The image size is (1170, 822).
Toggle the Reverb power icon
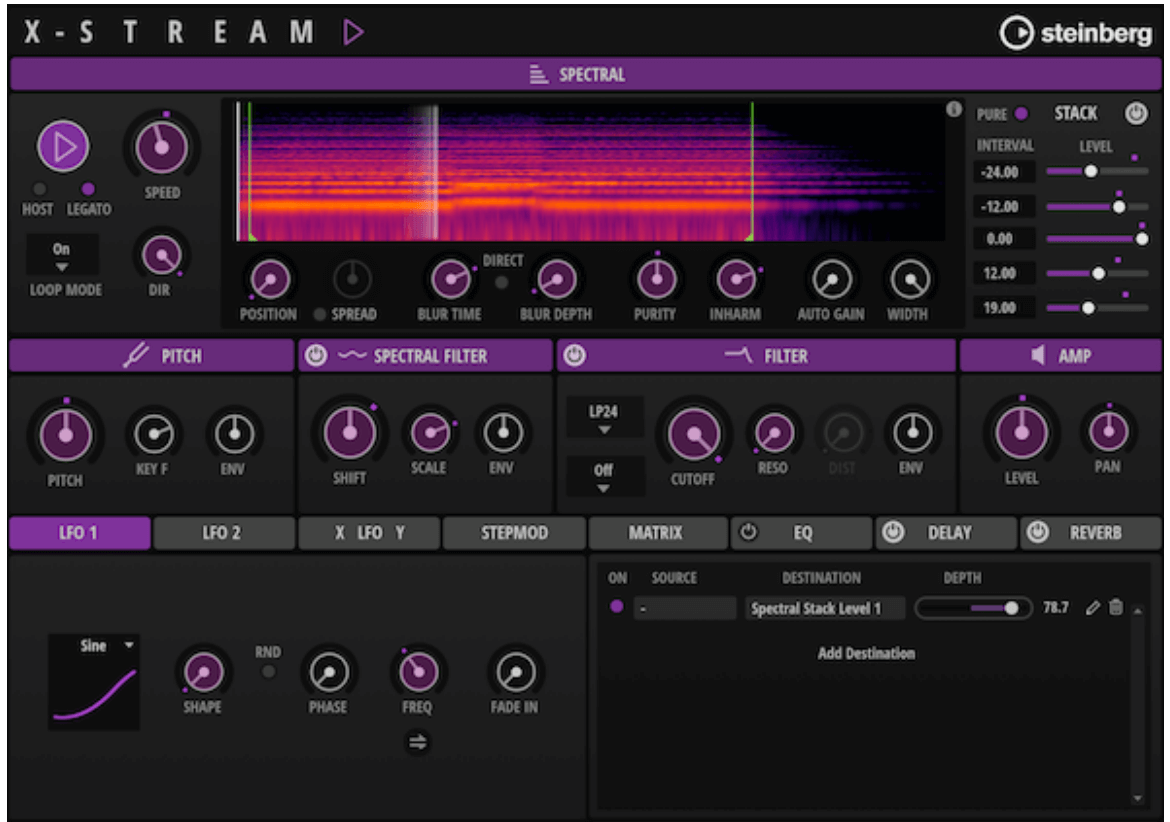[1037, 532]
